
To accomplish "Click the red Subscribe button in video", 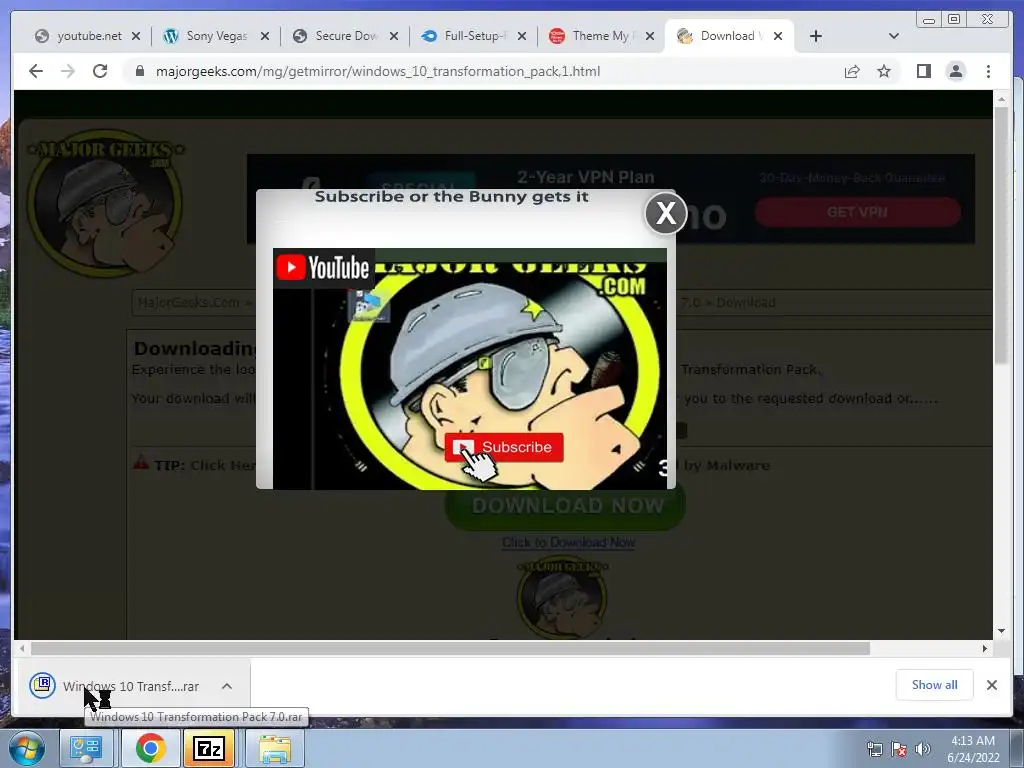I will [x=504, y=447].
